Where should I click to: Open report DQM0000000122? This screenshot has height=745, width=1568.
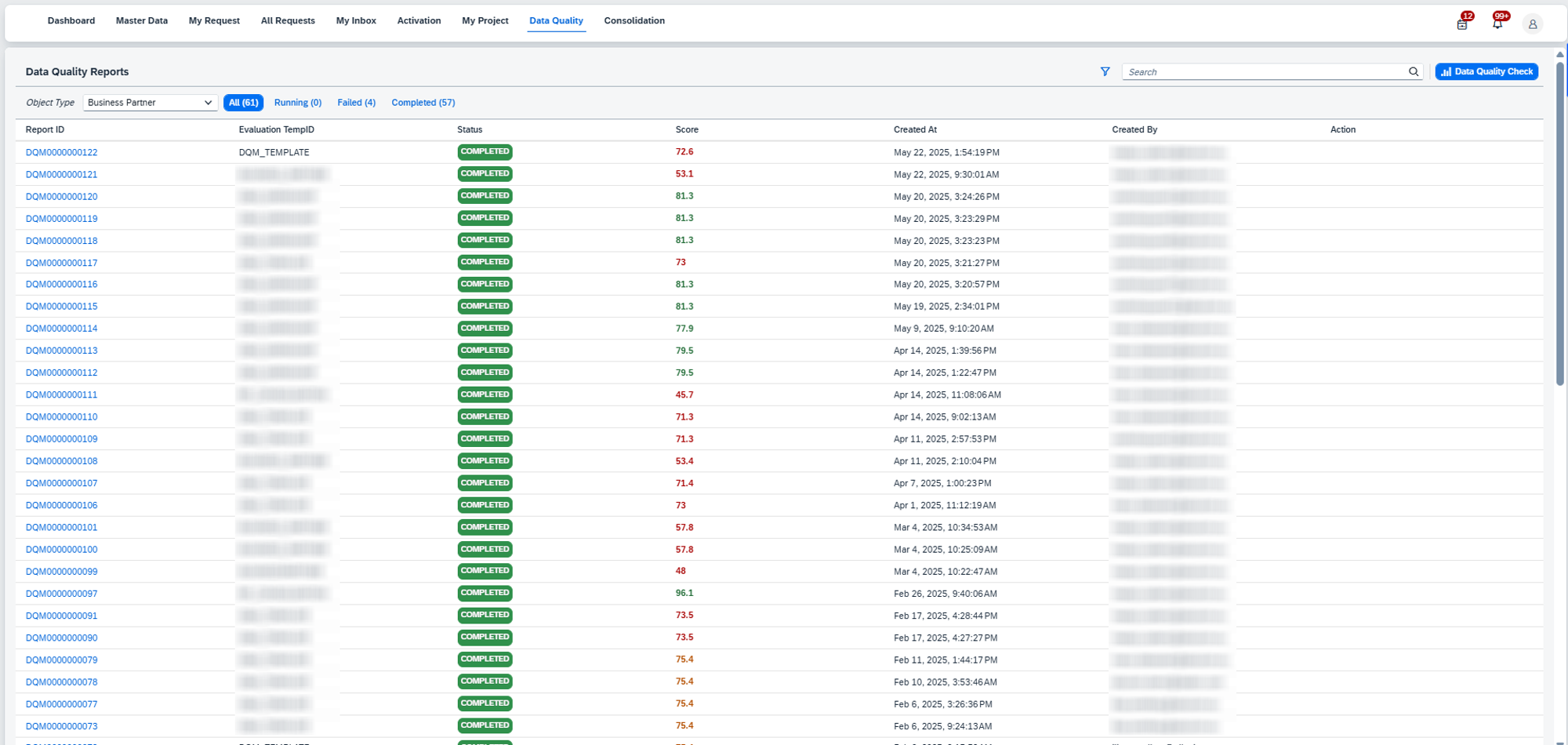pos(61,153)
